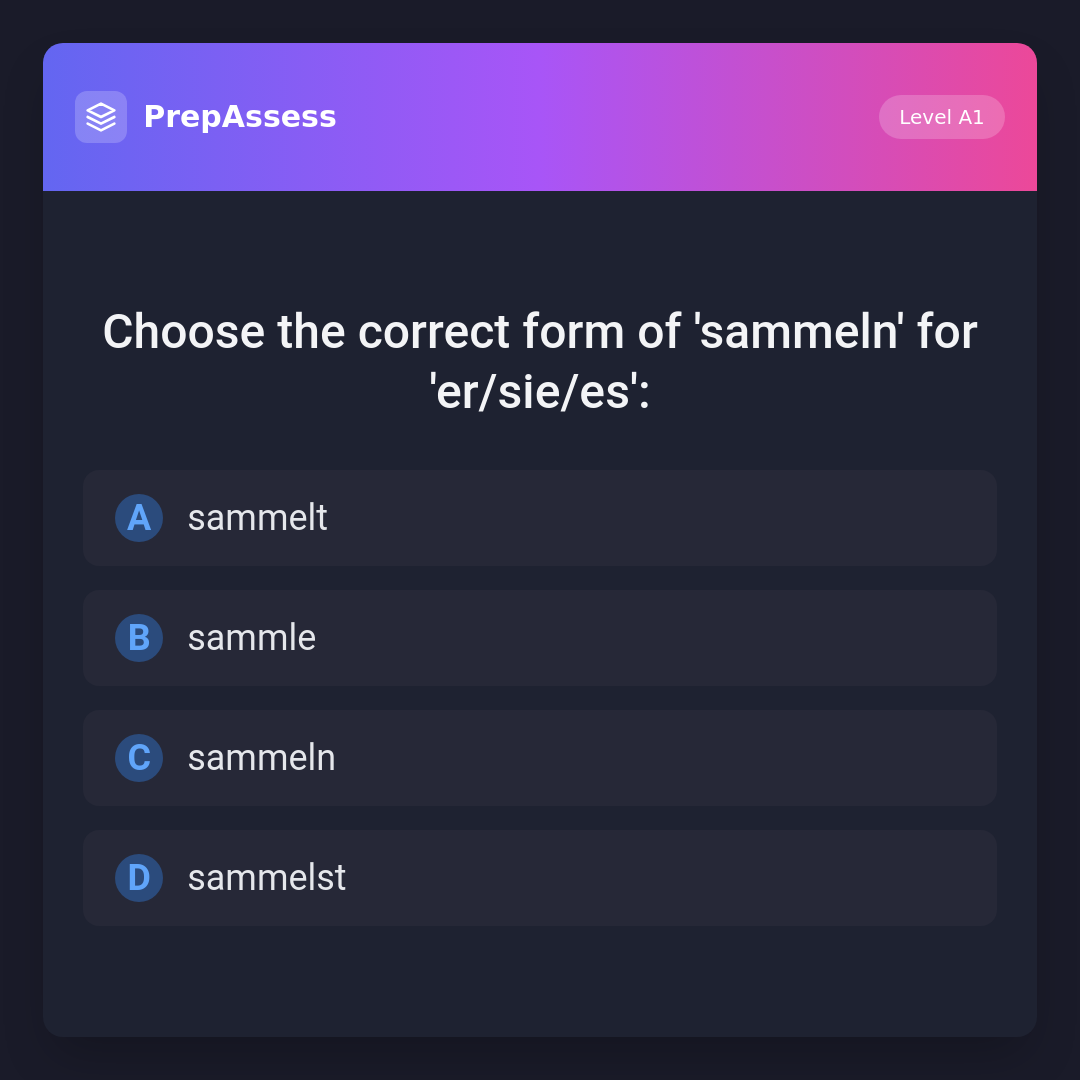Click empty card area below option D
The image size is (1080, 1080).
click(540, 980)
